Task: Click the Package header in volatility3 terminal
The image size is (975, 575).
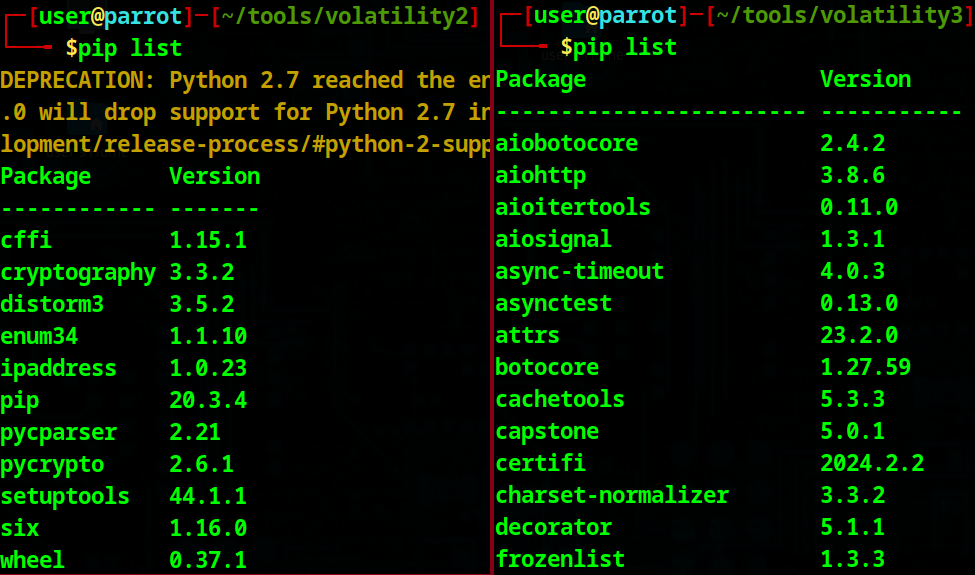Action: pyautogui.click(x=540, y=80)
